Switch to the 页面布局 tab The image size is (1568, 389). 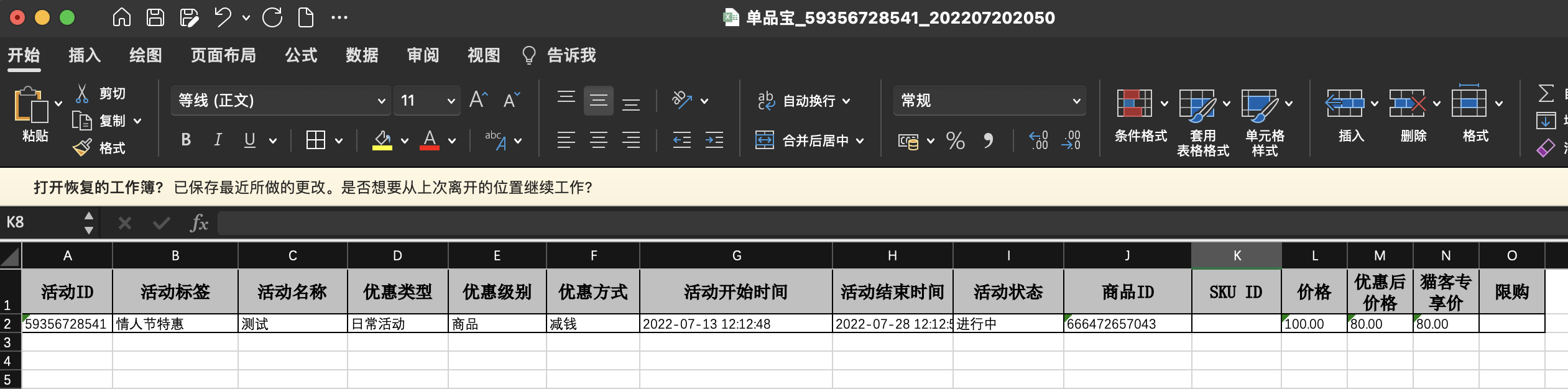223,55
